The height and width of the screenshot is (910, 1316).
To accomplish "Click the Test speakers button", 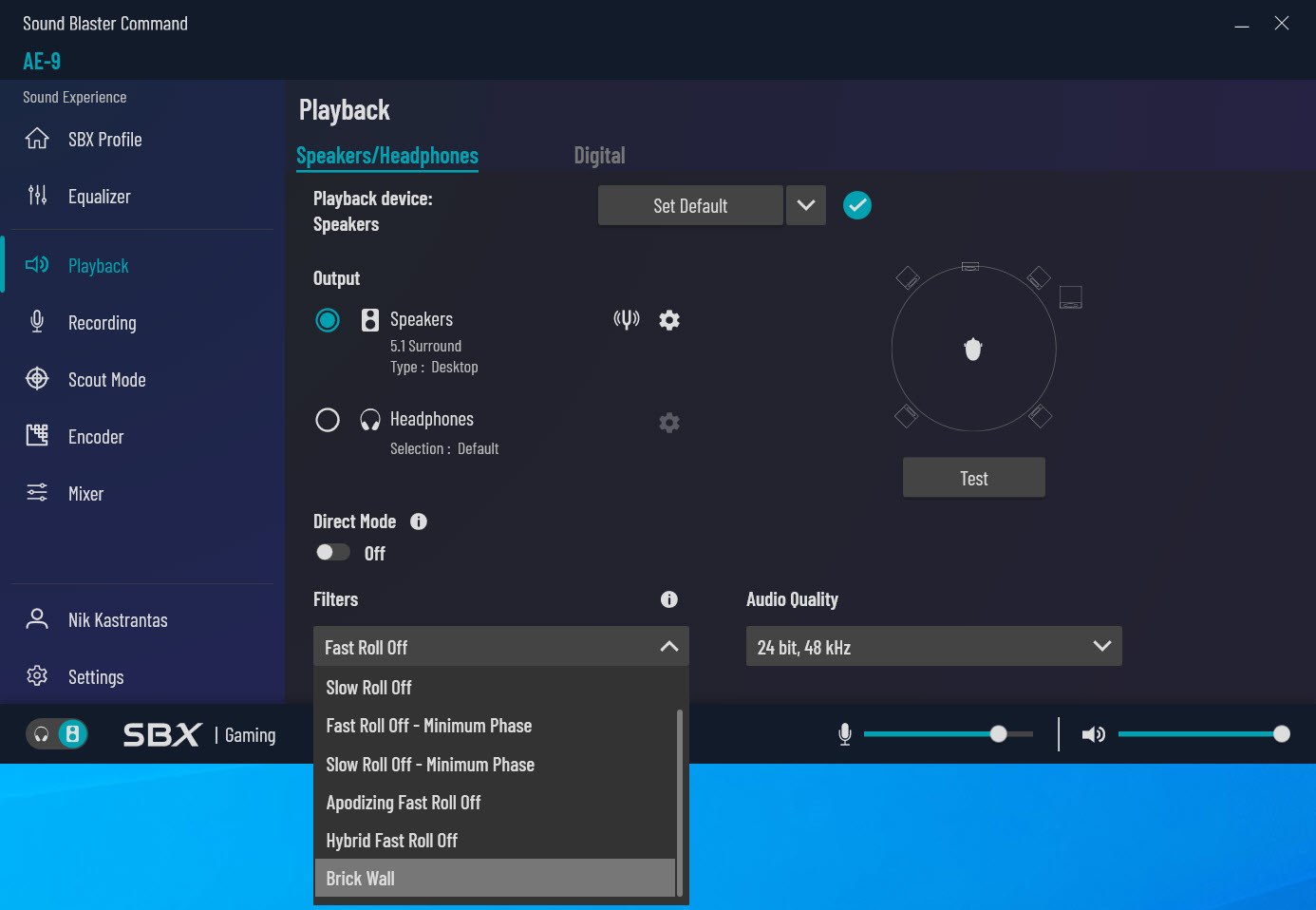I will pos(974,478).
